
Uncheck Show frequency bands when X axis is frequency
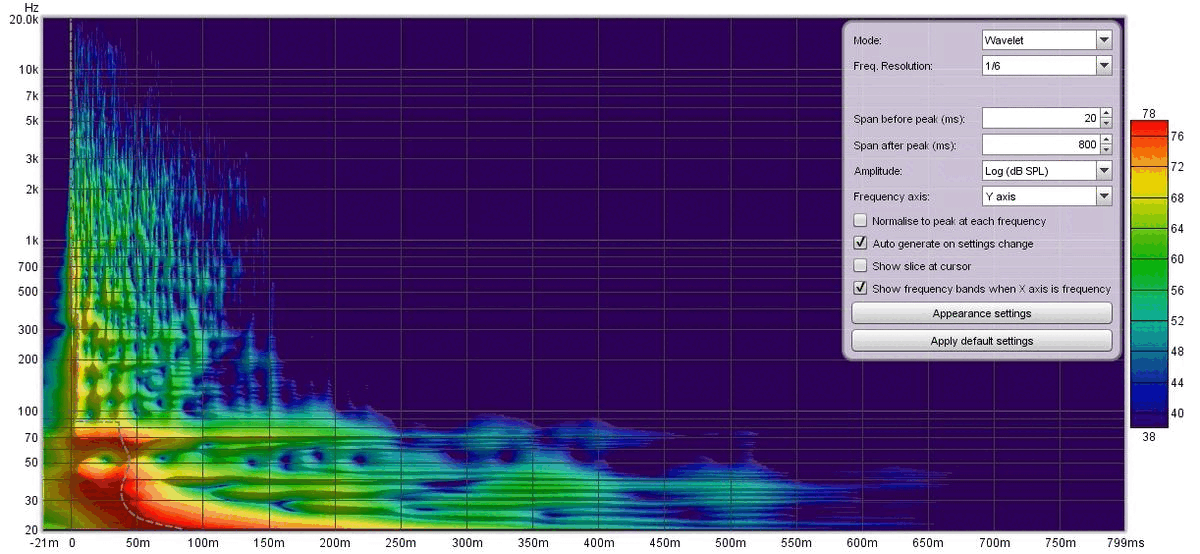(x=860, y=288)
